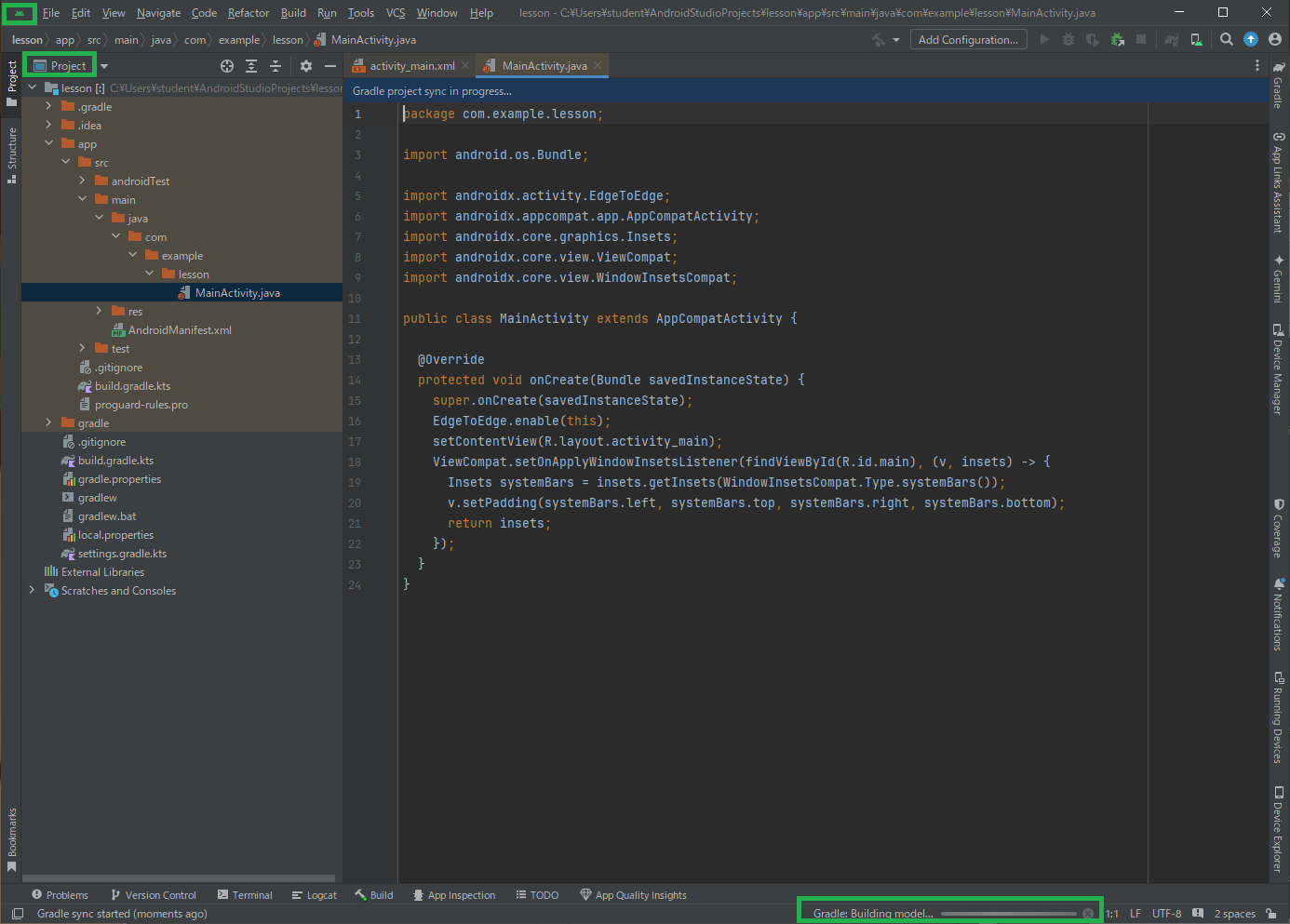The height and width of the screenshot is (924, 1290).
Task: Expand Scratches and Consoles node
Action: 32,590
